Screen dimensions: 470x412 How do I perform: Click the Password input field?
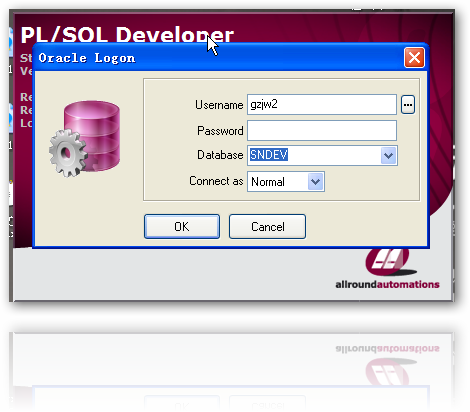pyautogui.click(x=322, y=130)
